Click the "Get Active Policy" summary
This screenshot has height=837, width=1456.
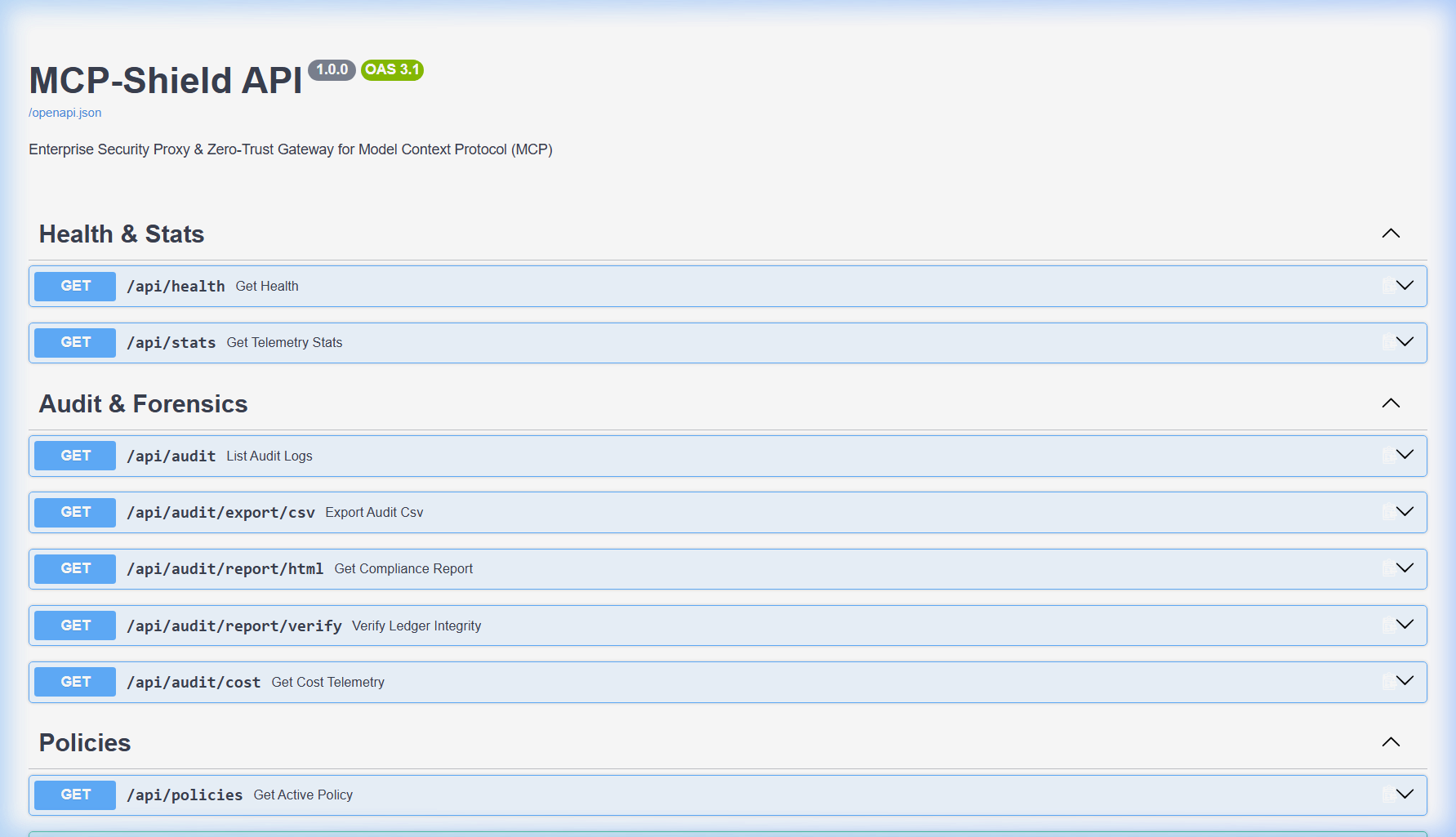[303, 795]
